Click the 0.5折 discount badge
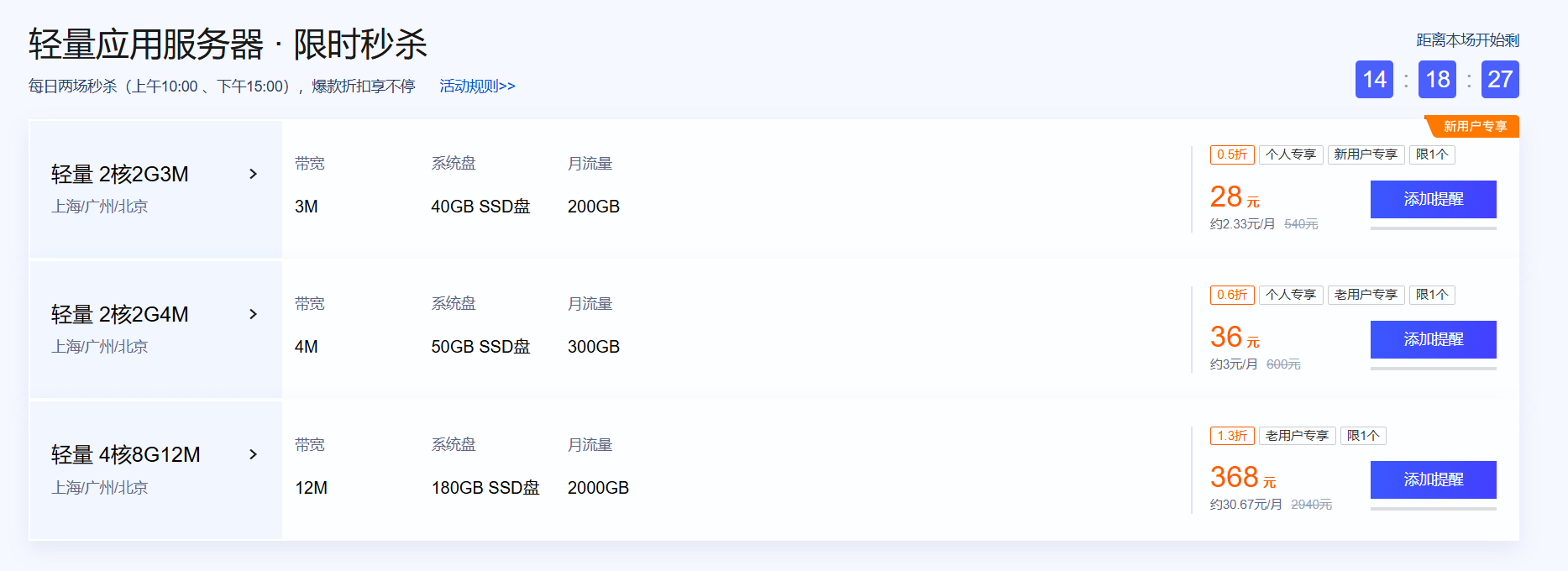1568x571 pixels. [1231, 155]
